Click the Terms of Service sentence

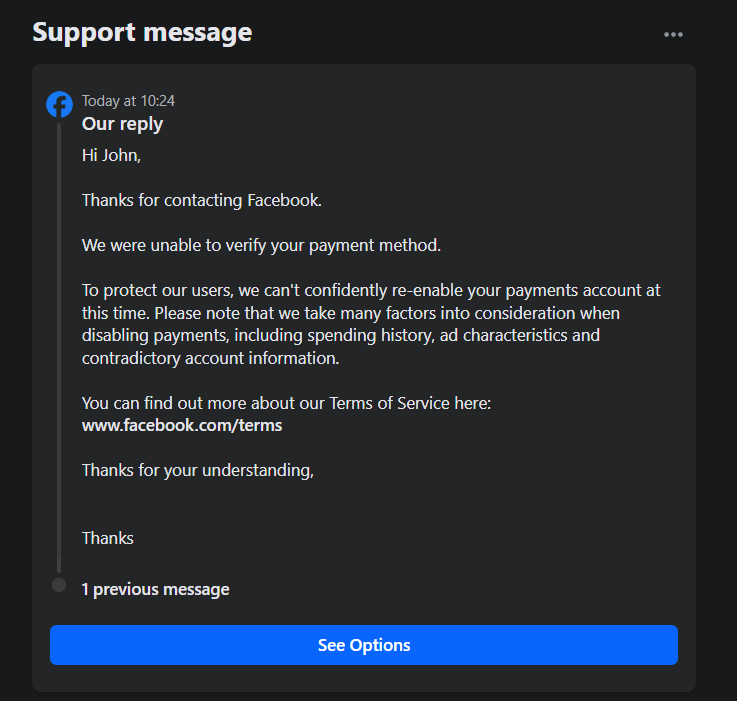(x=287, y=403)
